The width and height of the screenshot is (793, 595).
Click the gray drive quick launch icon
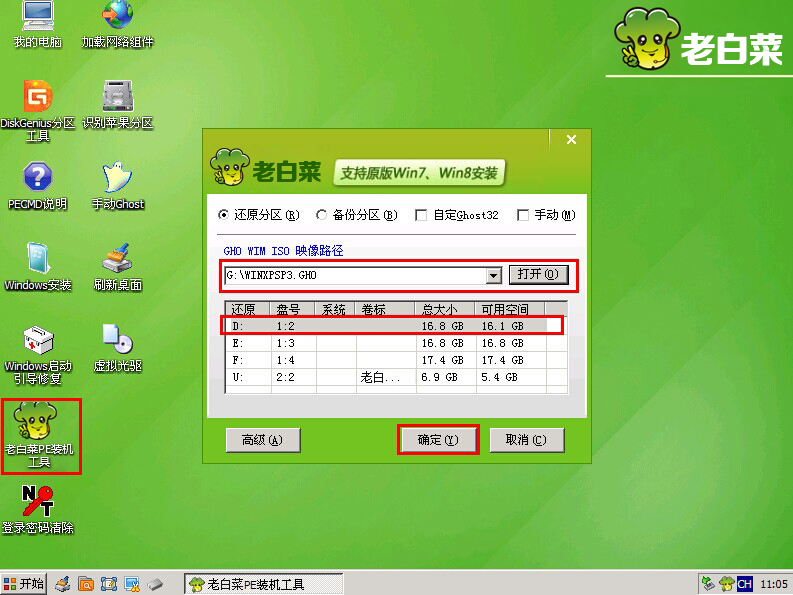tap(155, 584)
